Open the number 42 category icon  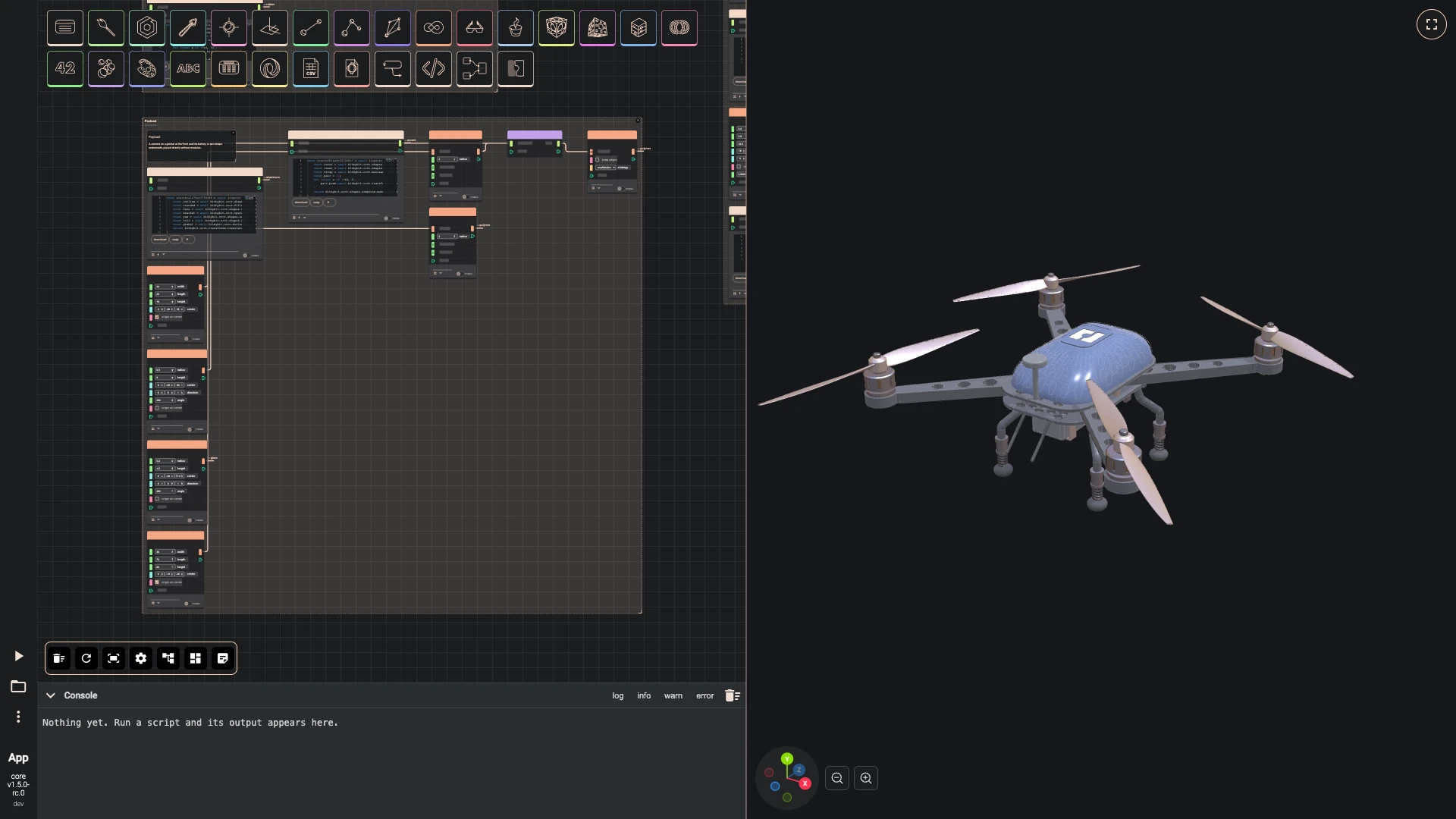tap(65, 69)
